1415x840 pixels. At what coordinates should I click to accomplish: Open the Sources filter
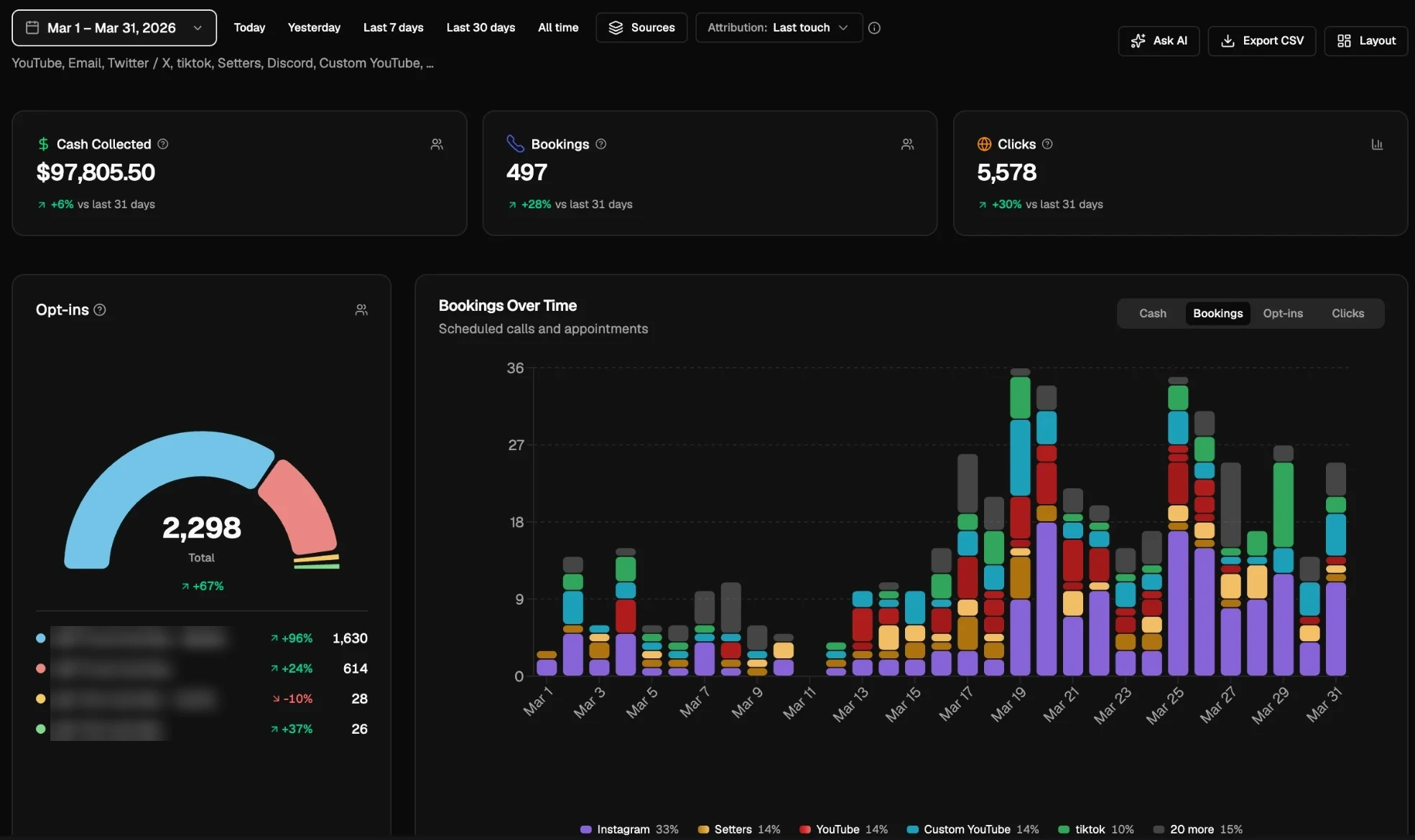641,28
